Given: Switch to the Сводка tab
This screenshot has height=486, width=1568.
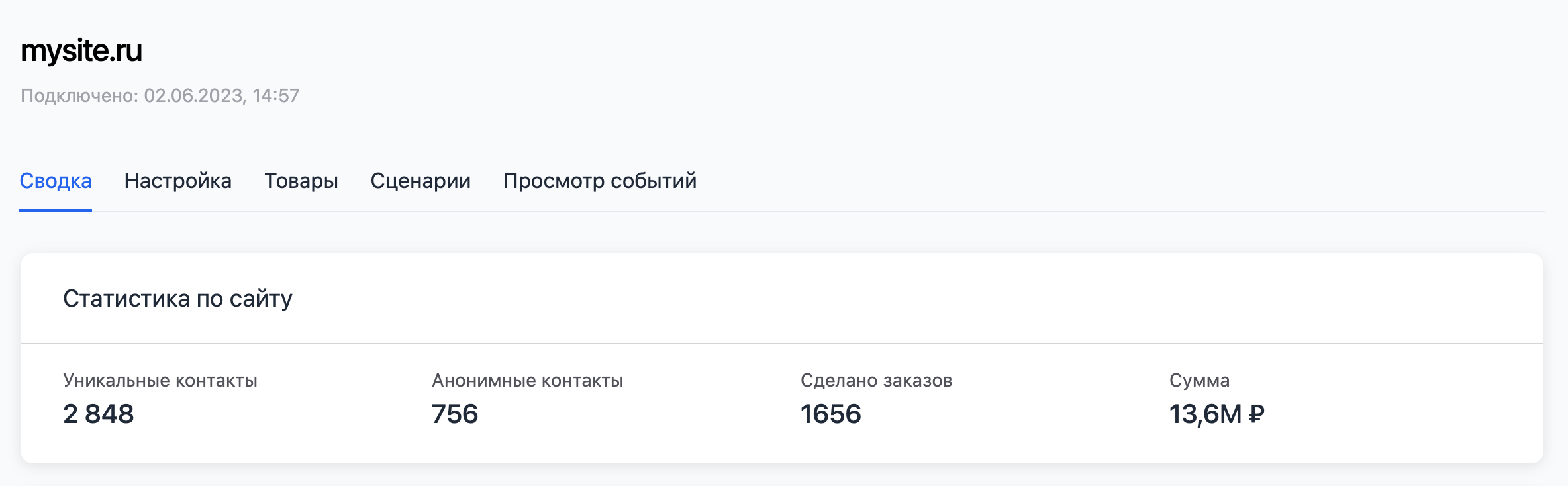Looking at the screenshot, I should click(x=56, y=180).
